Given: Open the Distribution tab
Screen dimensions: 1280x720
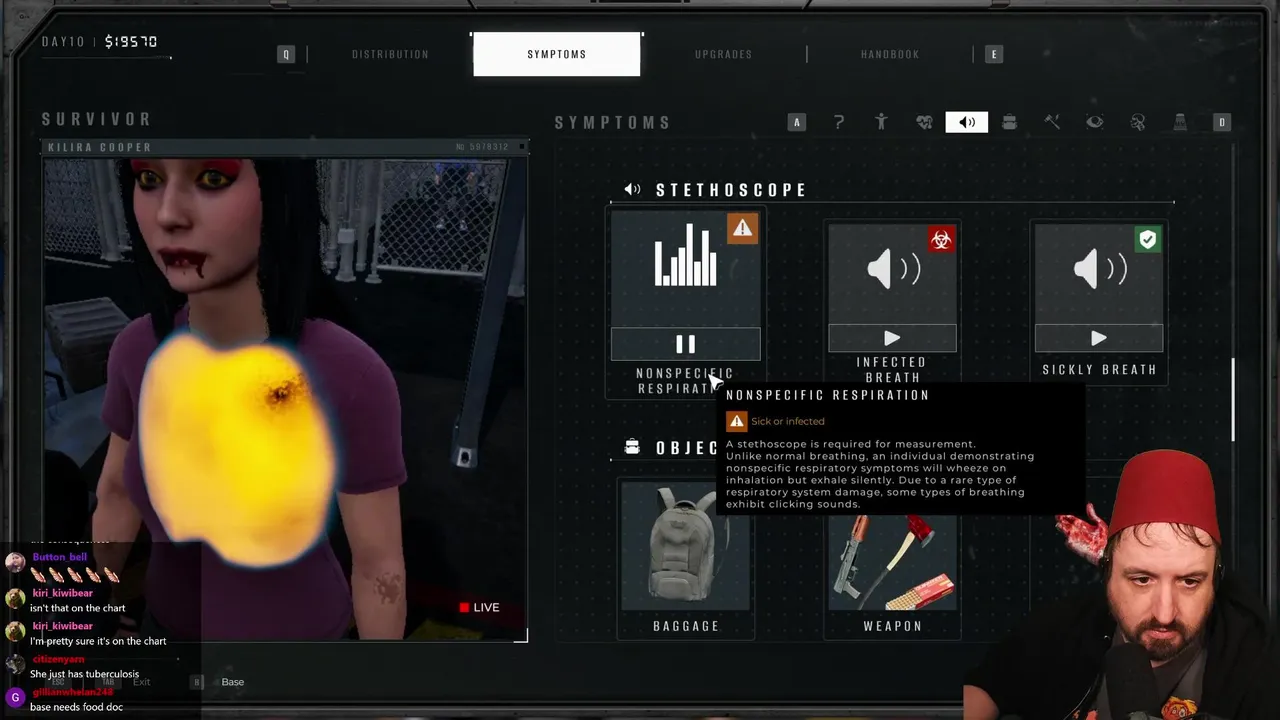Looking at the screenshot, I should click(x=390, y=54).
